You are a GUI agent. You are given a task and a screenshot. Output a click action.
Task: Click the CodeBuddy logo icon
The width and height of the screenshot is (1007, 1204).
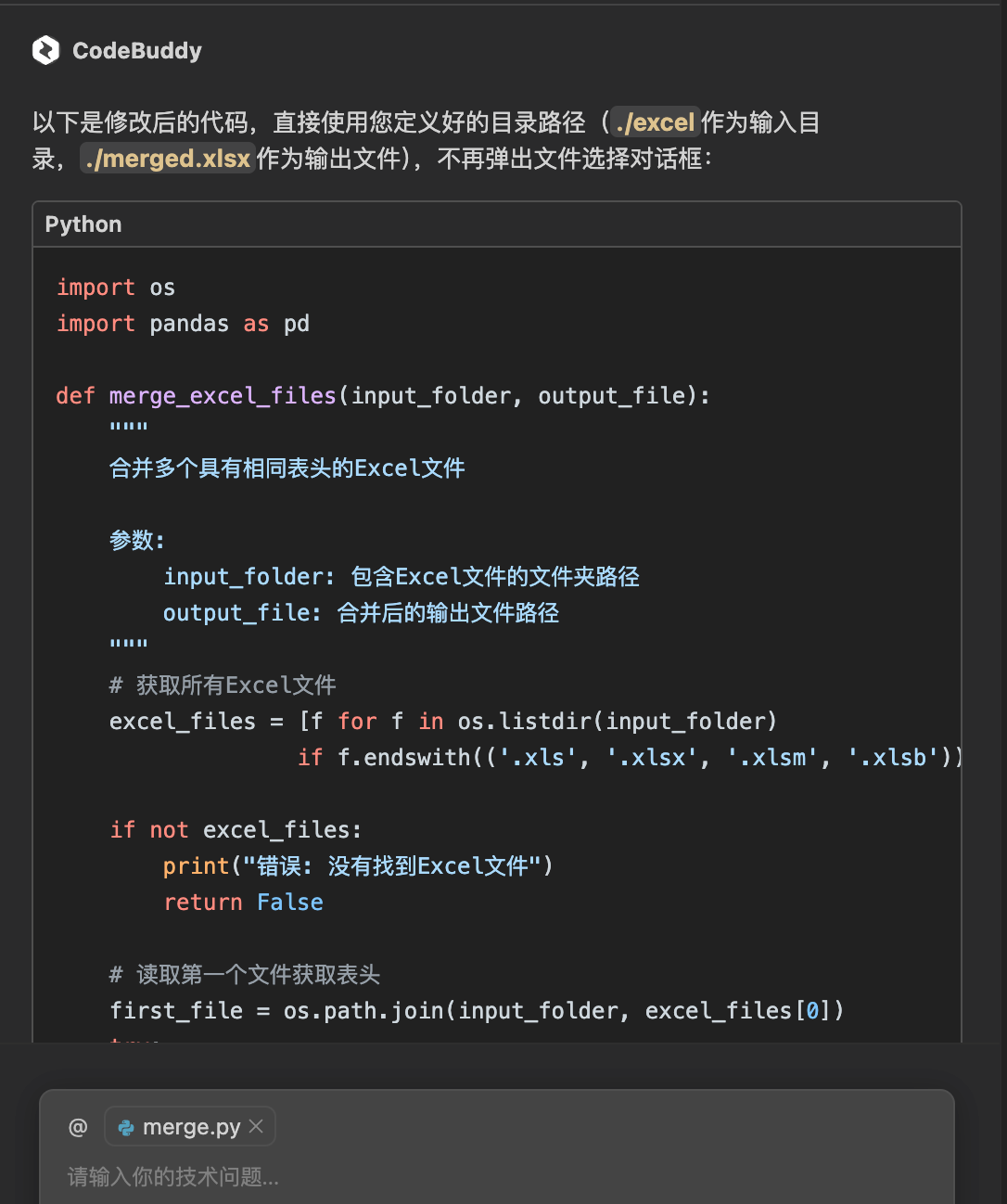coord(45,51)
